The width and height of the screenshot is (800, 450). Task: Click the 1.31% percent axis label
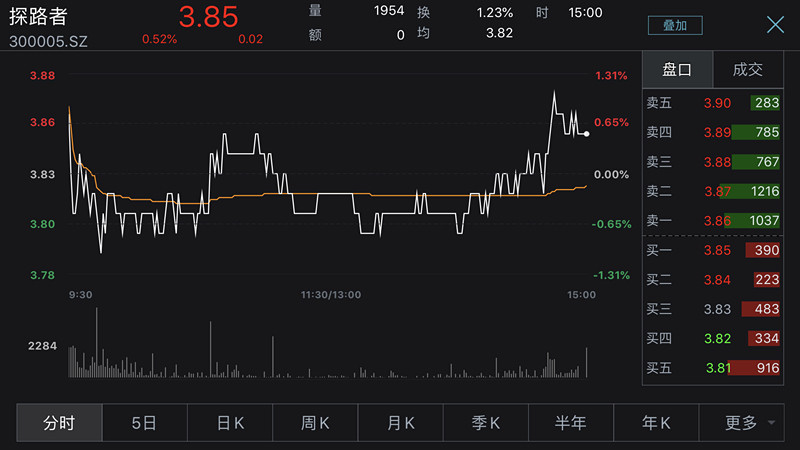pos(611,76)
